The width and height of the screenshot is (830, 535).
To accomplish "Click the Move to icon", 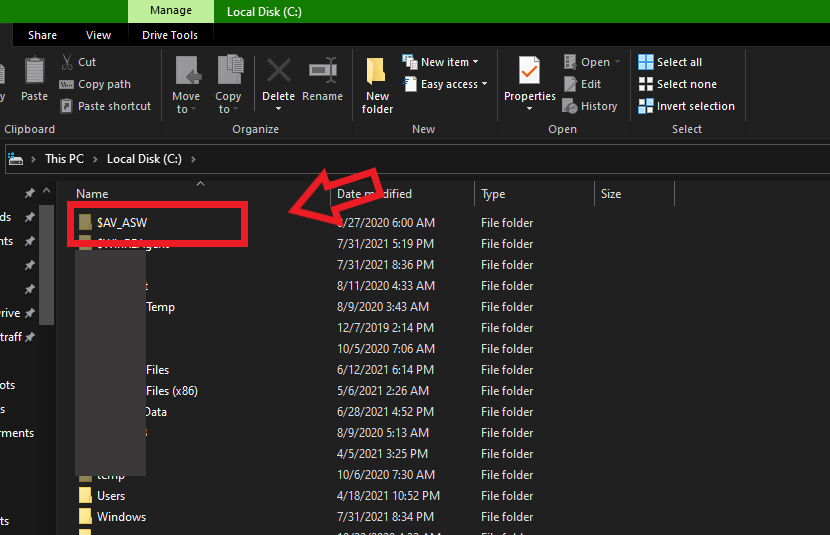I will 188,70.
